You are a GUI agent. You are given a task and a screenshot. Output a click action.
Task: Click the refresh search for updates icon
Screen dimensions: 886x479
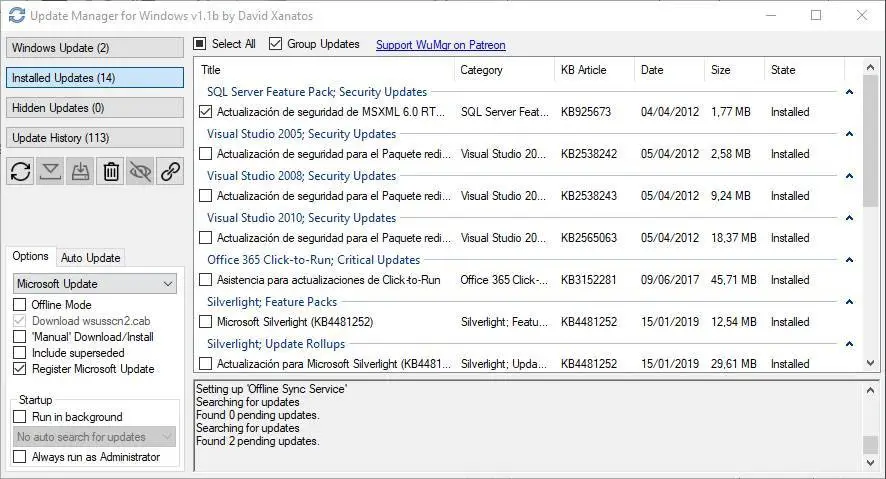pos(21,171)
